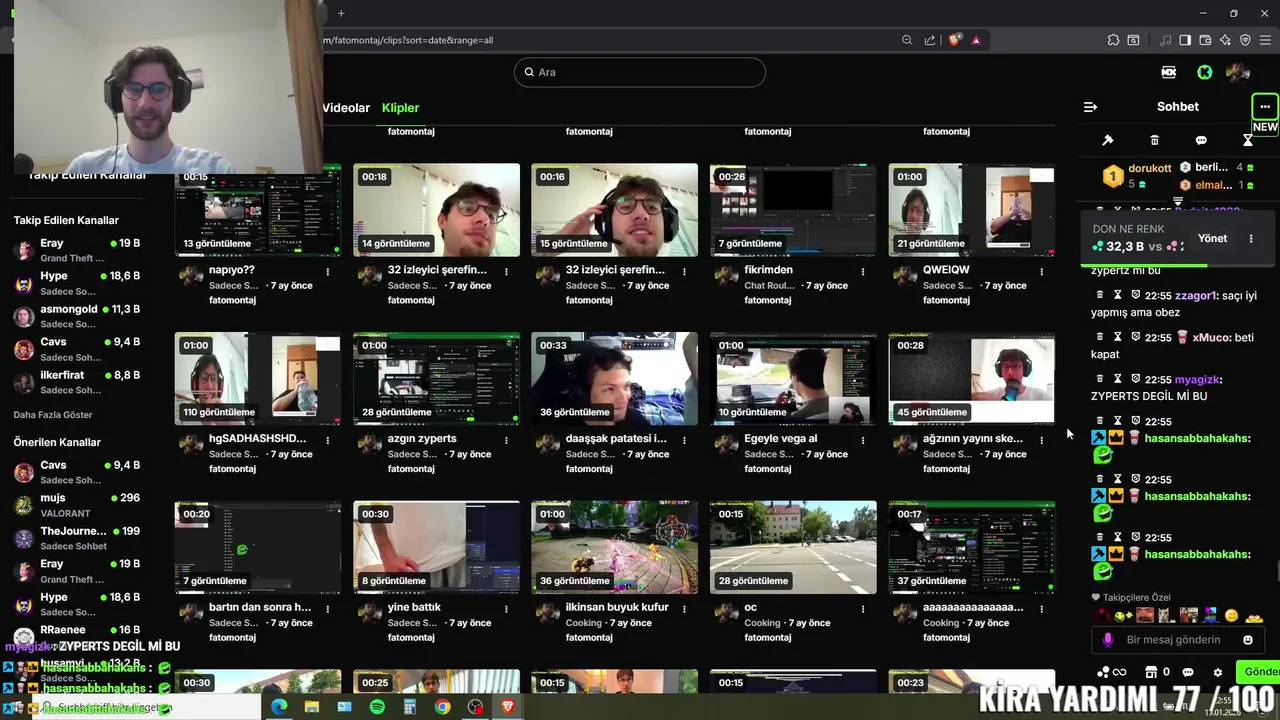Click the share icon in address bar

point(930,40)
